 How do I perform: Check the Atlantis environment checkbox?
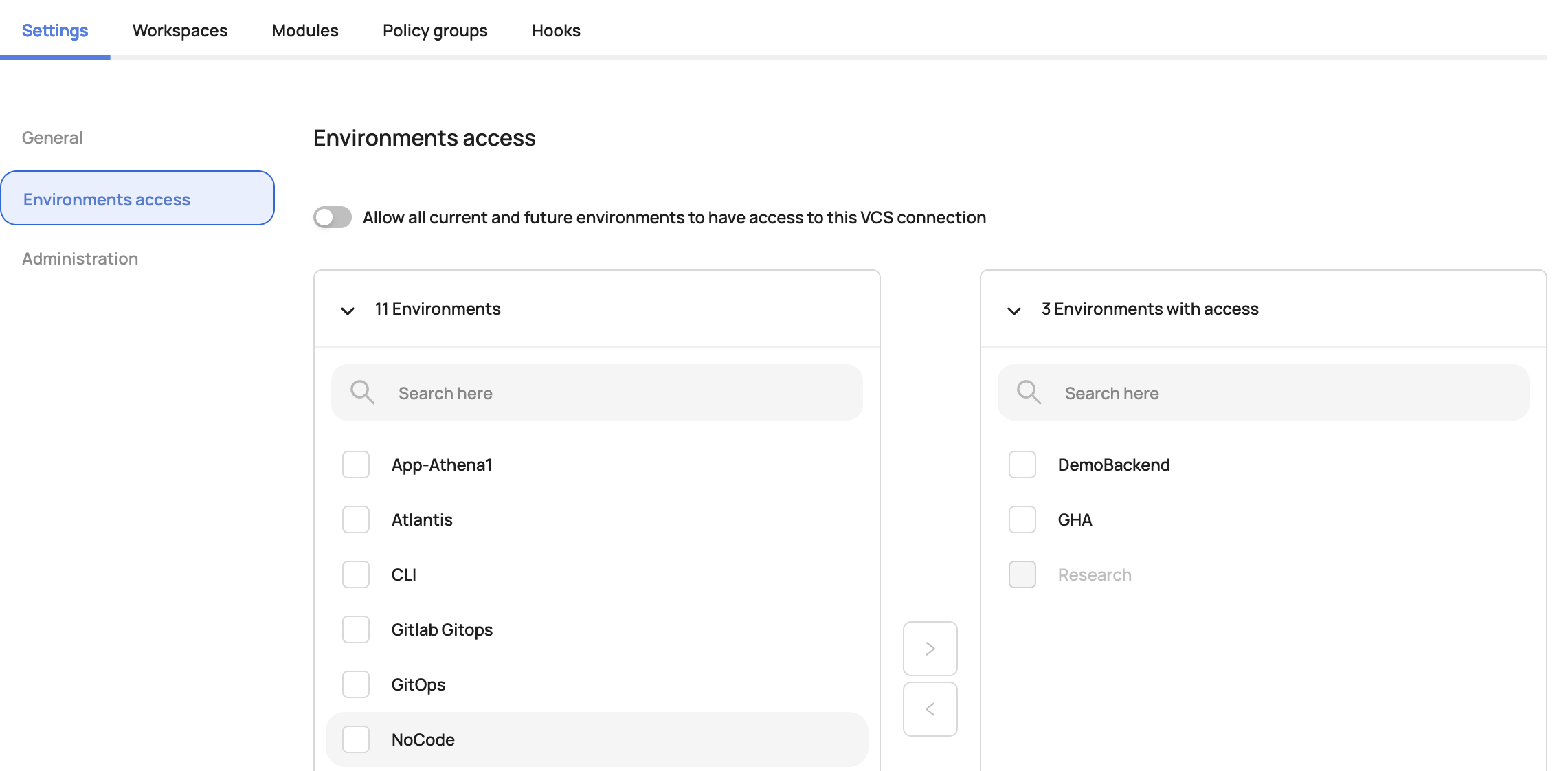tap(356, 519)
